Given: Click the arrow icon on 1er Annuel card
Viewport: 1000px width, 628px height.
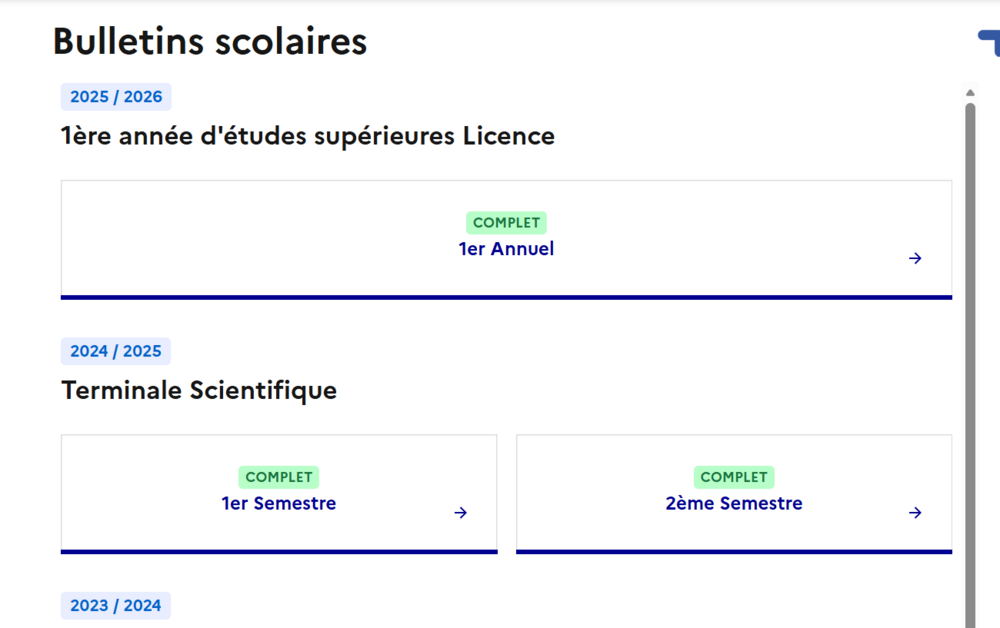Looking at the screenshot, I should 915,258.
